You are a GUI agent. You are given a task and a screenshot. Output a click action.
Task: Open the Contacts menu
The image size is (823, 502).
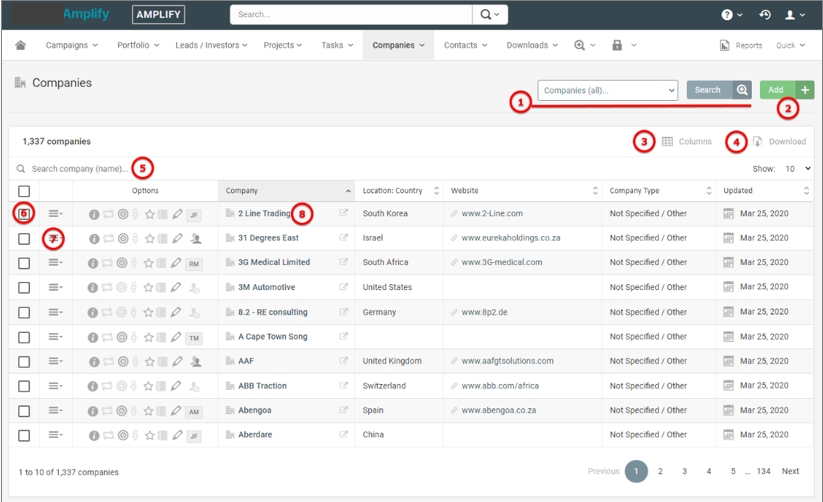(x=466, y=45)
